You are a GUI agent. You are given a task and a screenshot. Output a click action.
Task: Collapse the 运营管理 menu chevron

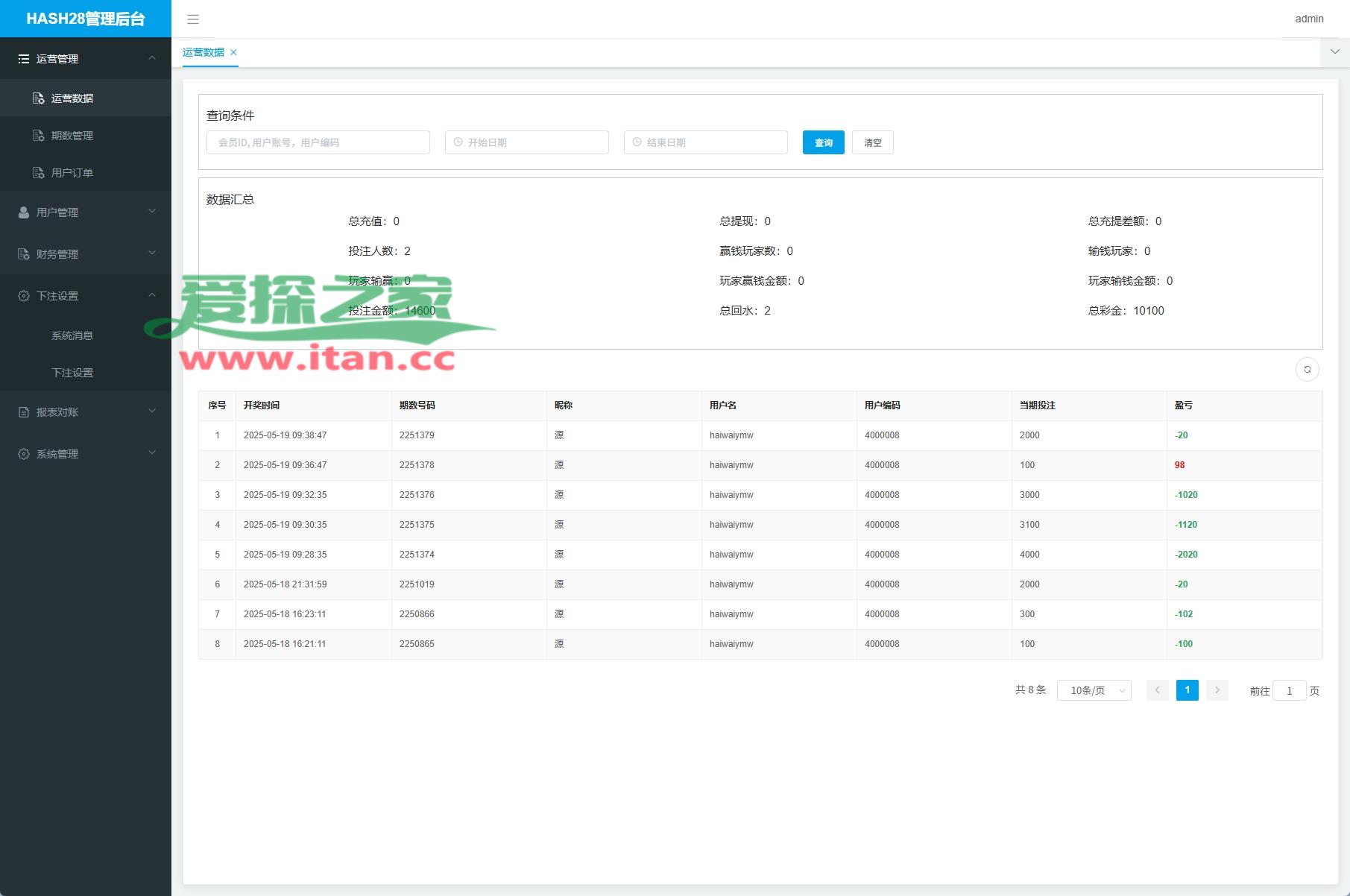(x=152, y=58)
